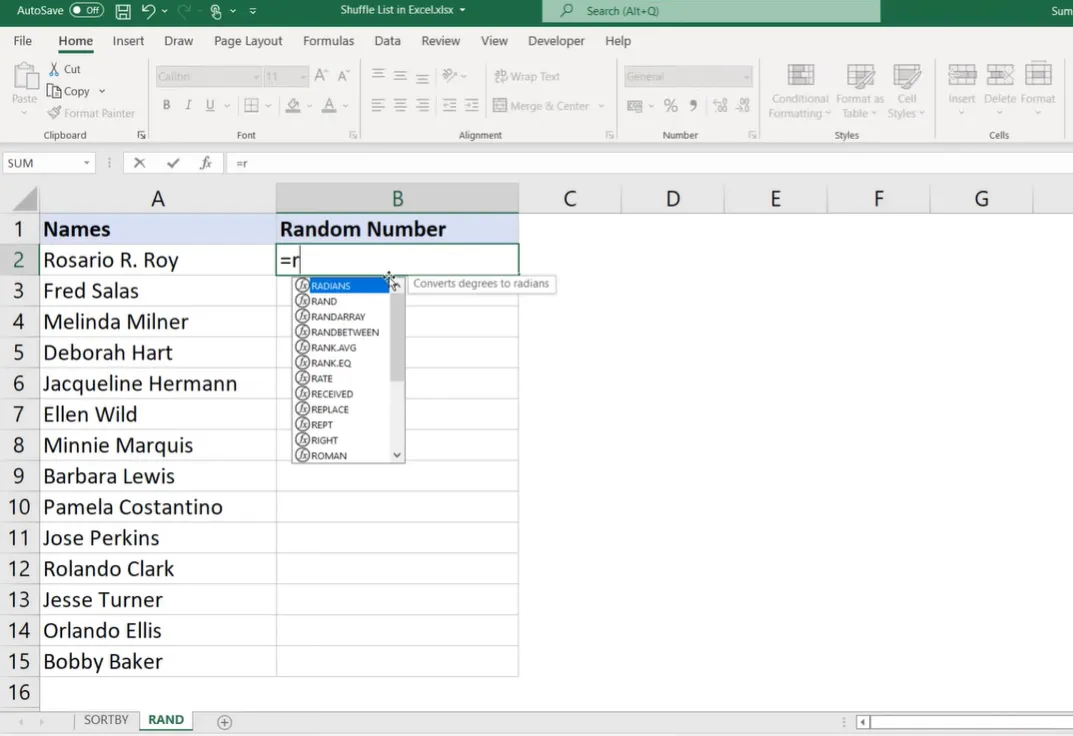
Task: Select RANDBETWEEN from the function list
Action: pos(344,332)
